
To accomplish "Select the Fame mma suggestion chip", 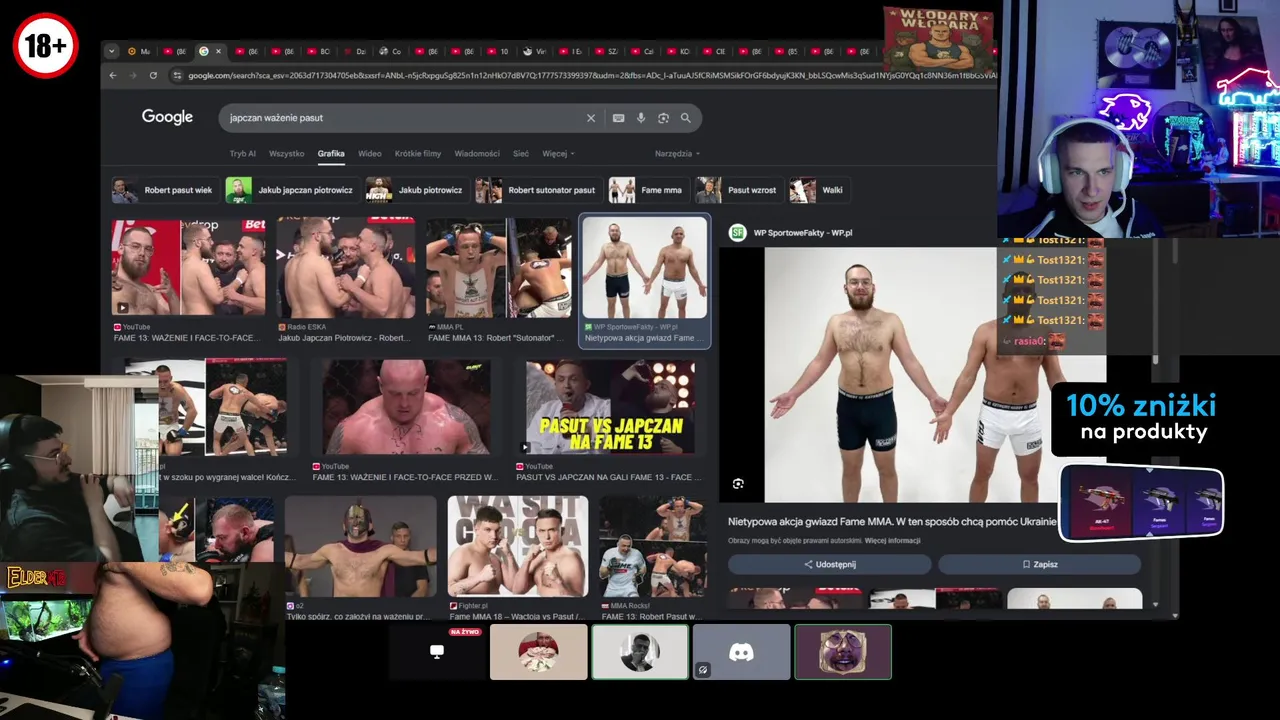I will 648,190.
